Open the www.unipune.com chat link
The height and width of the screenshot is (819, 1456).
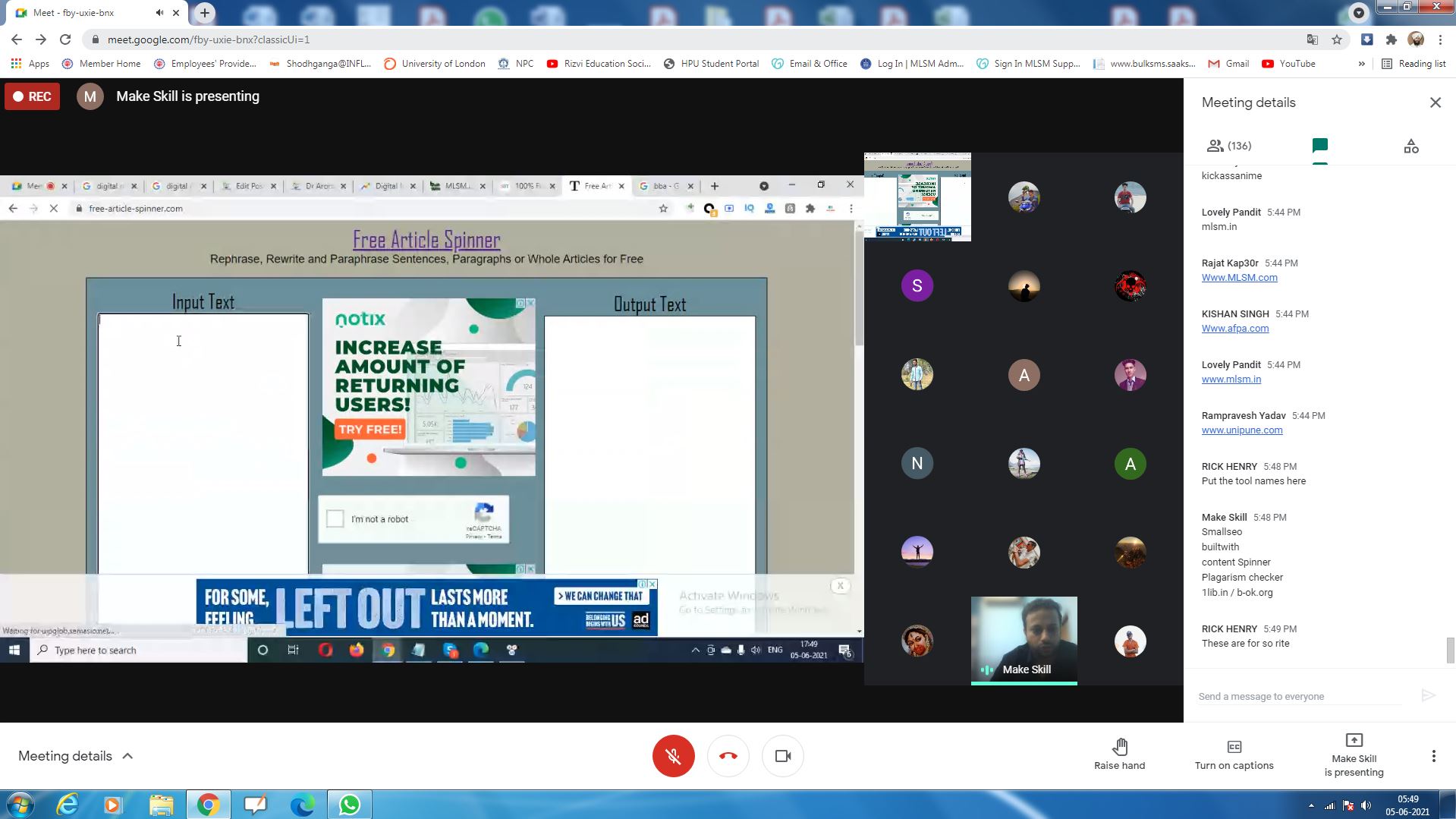tap(1241, 430)
